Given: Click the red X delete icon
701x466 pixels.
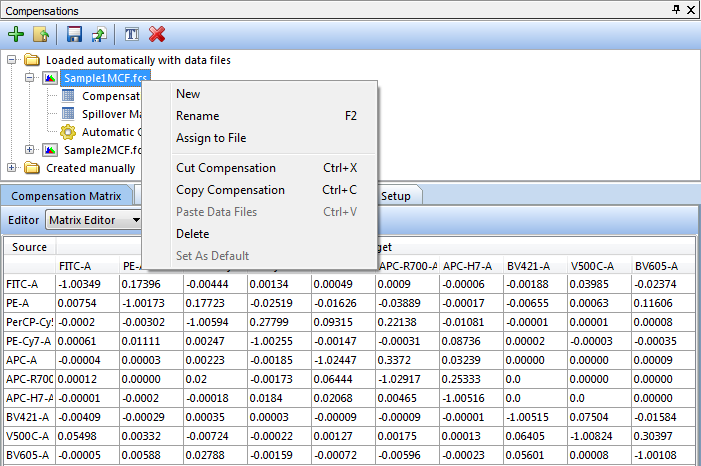Looking at the screenshot, I should (157, 34).
